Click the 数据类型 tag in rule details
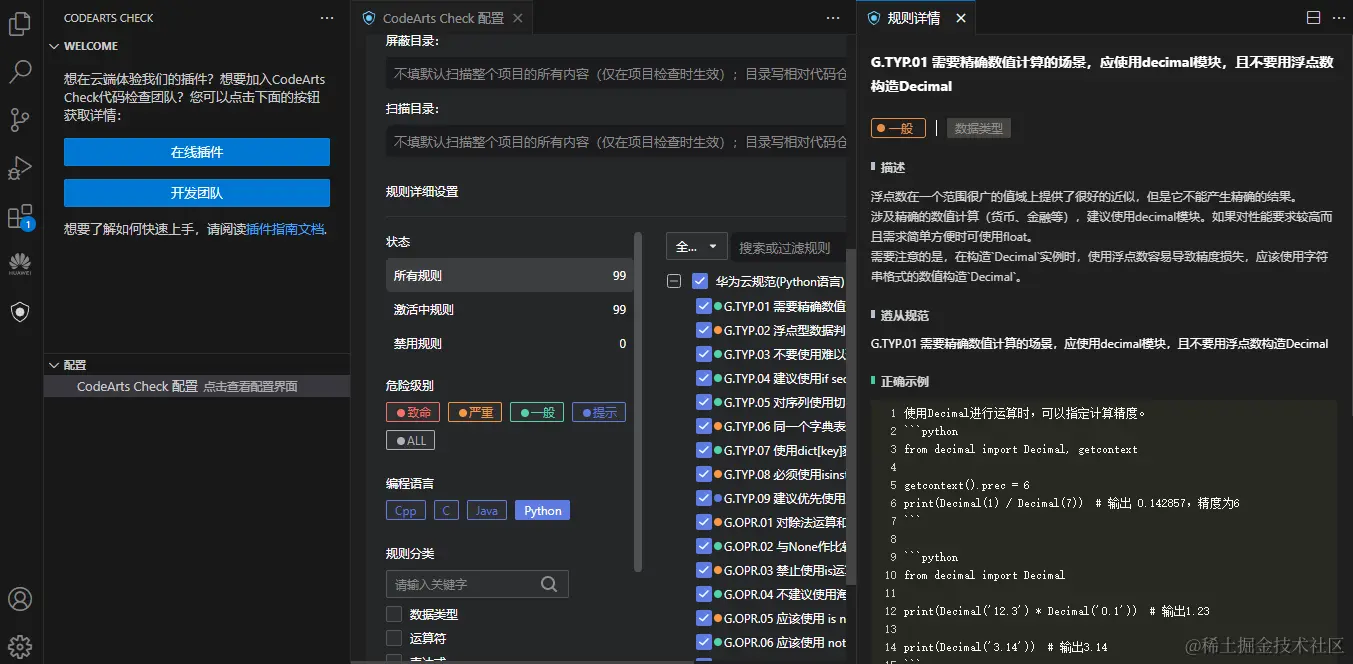 (x=979, y=128)
